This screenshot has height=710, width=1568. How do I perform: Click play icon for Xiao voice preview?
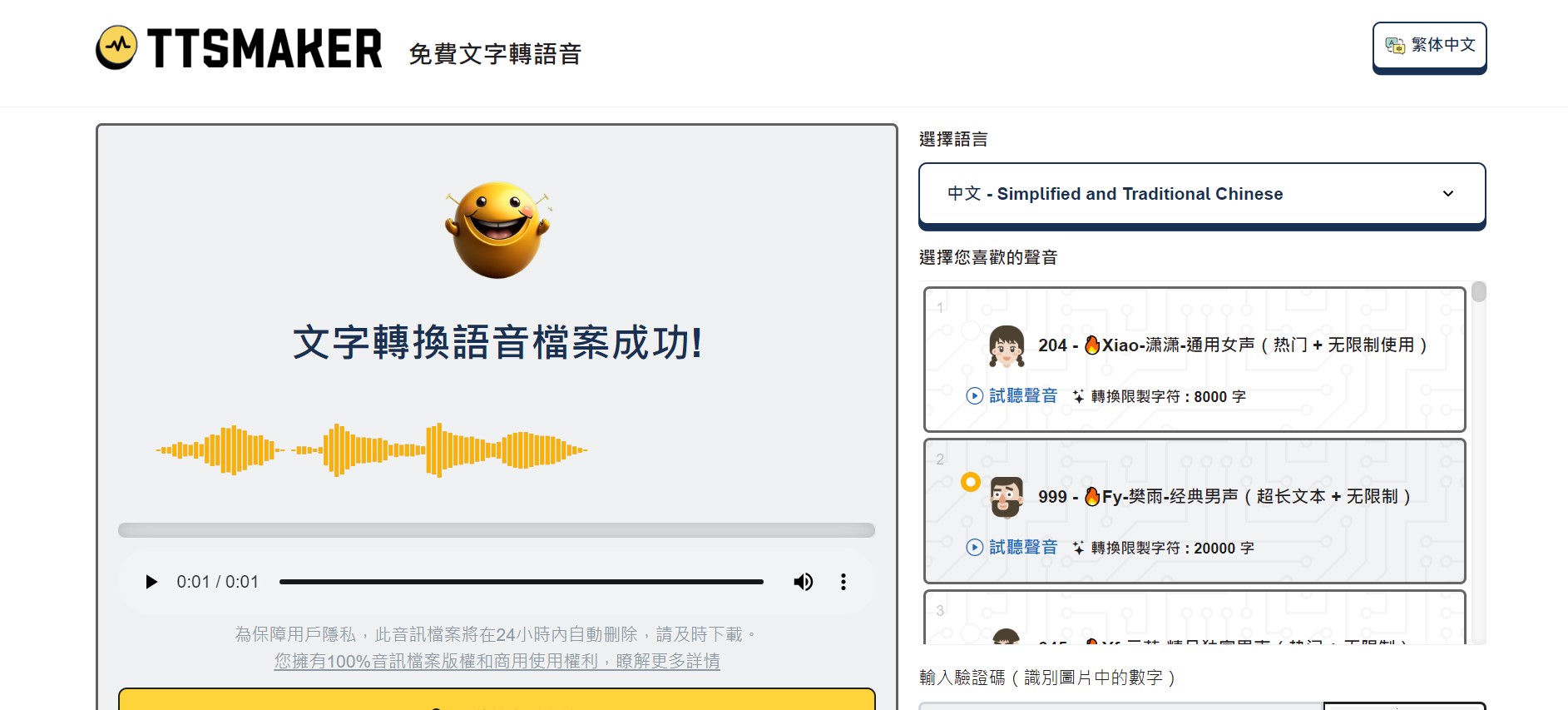(974, 396)
